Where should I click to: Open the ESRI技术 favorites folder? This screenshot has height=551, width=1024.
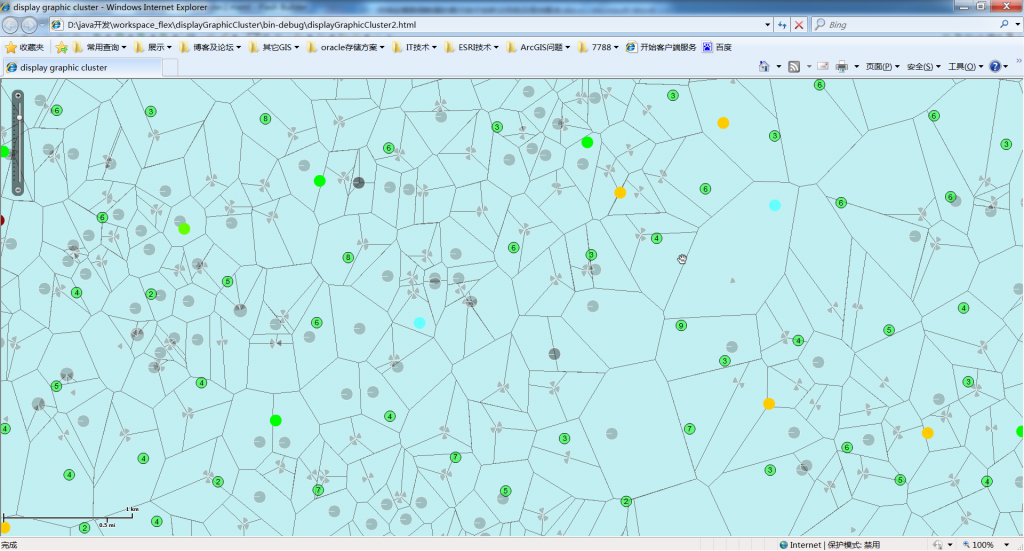pos(472,47)
